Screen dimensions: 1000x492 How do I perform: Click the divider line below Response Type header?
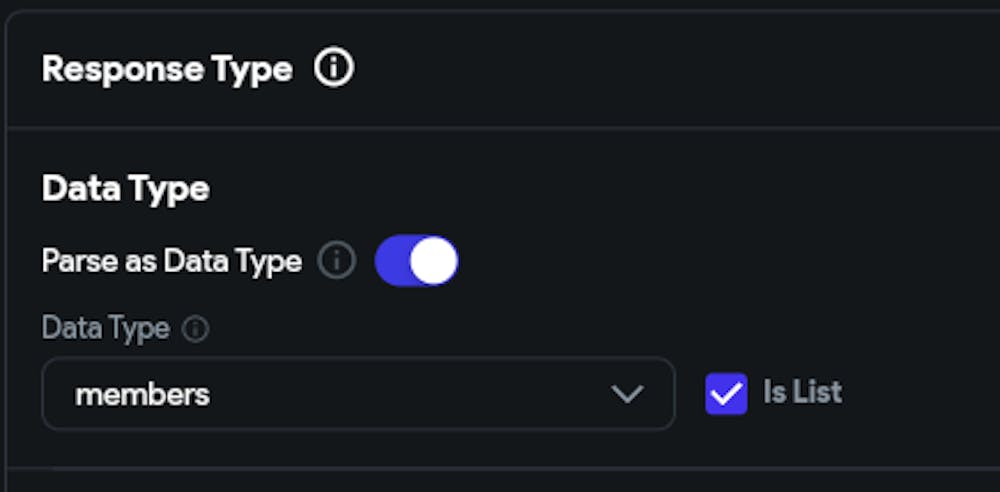point(503,128)
